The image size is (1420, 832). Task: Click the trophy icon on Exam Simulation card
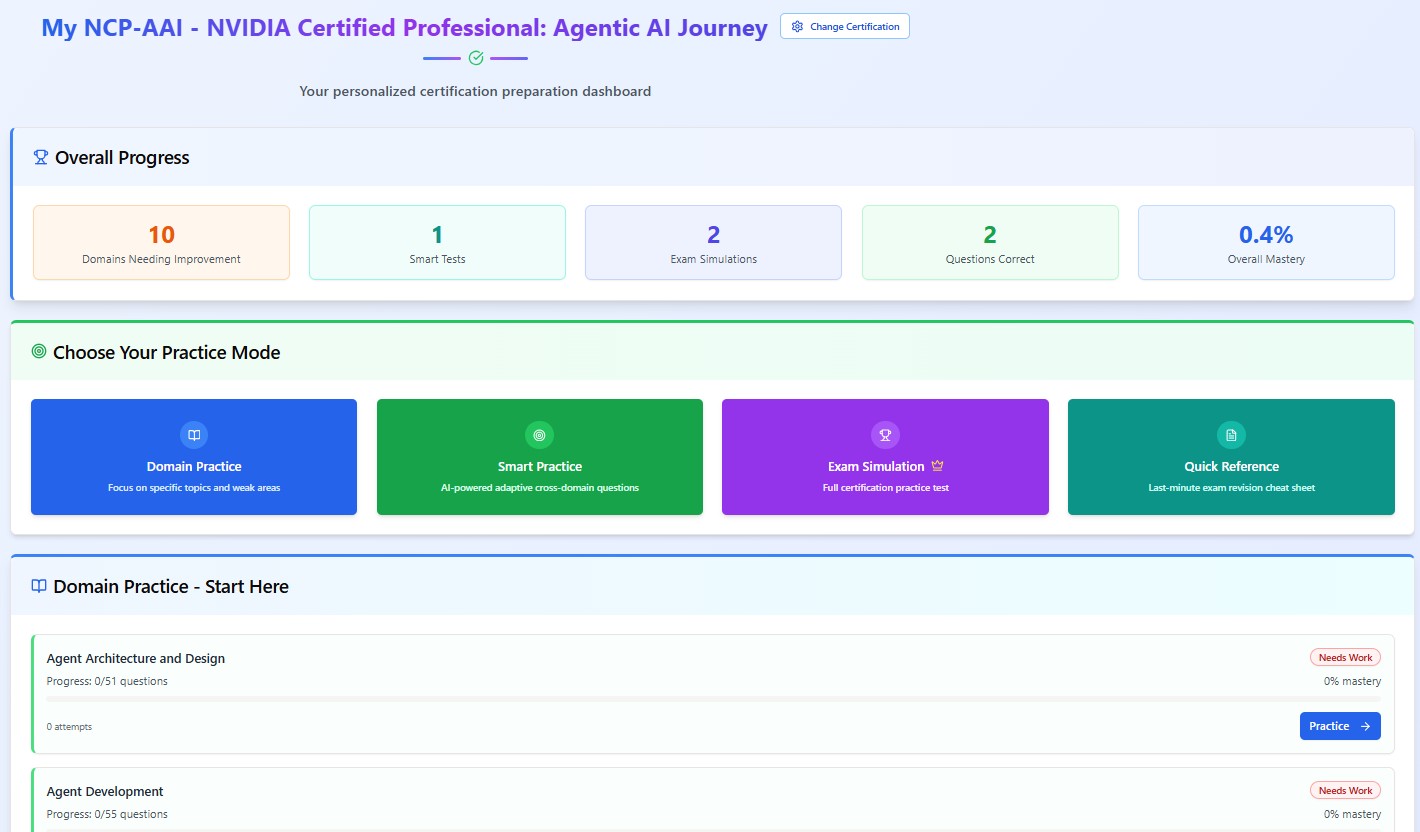pyautogui.click(x=885, y=435)
